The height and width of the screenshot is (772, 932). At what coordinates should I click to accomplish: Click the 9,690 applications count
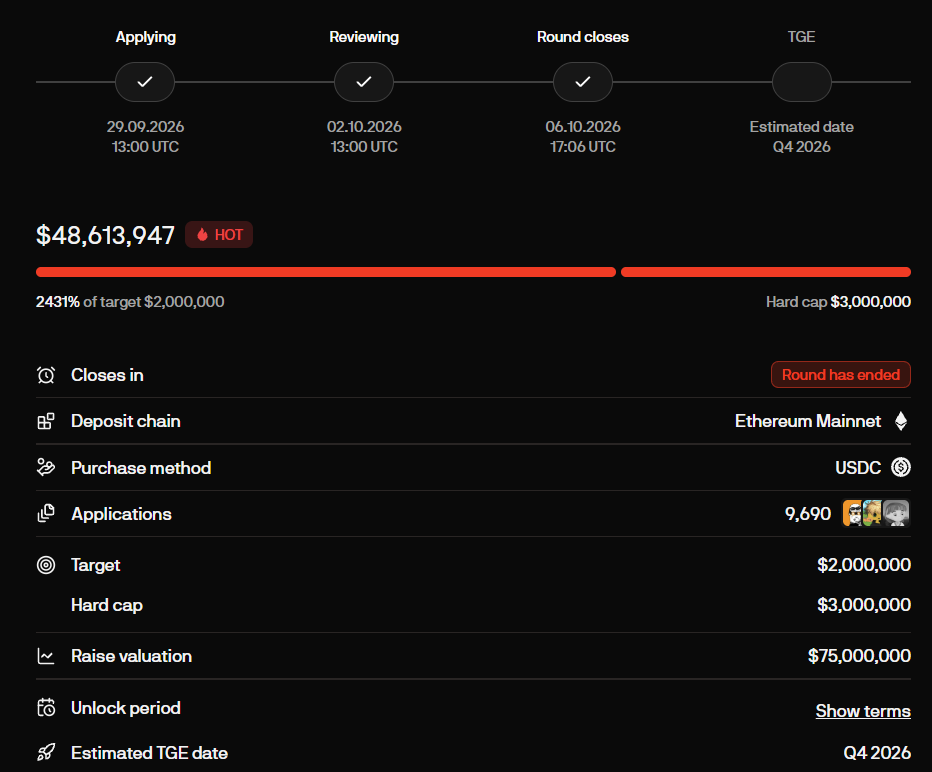click(808, 513)
